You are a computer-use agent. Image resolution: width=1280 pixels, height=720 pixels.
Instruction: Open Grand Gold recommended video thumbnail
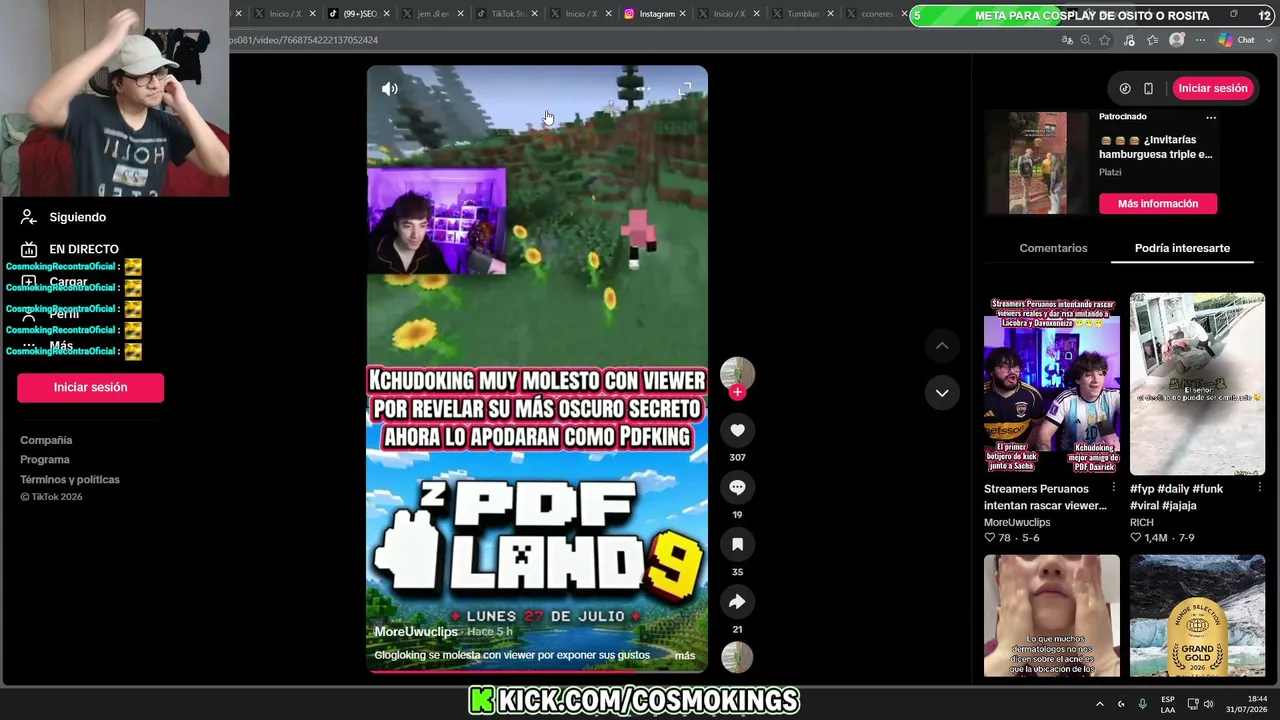tap(1197, 616)
